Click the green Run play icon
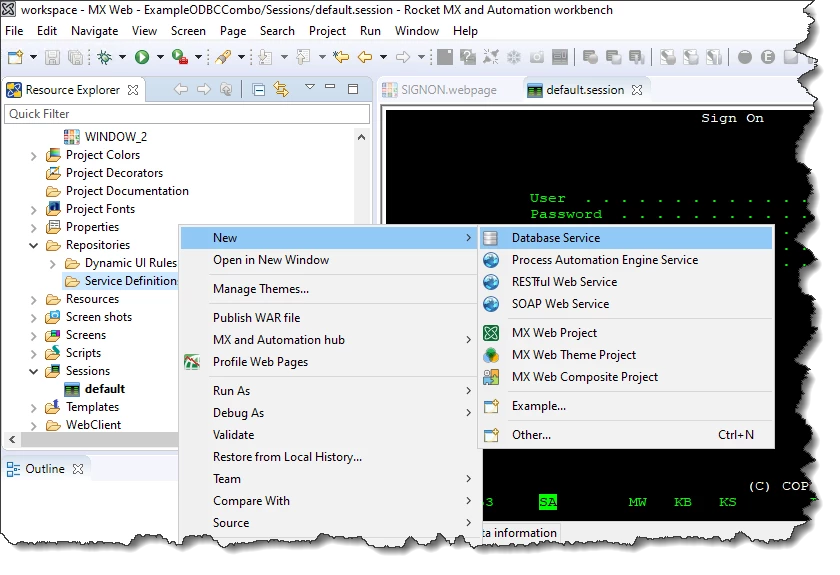Viewport: 840px width, 575px height. pos(142,57)
